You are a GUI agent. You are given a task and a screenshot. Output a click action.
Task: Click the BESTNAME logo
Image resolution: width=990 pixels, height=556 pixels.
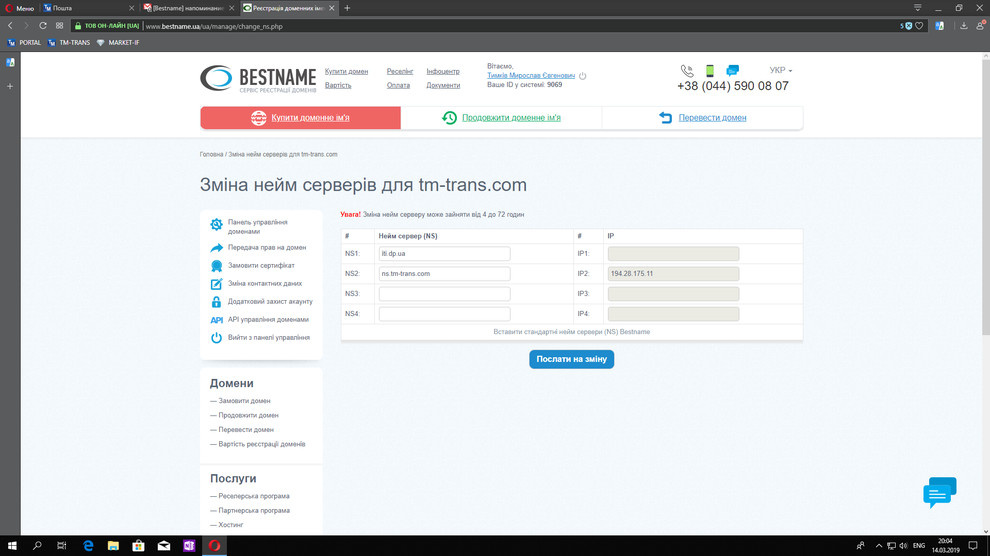tap(258, 79)
